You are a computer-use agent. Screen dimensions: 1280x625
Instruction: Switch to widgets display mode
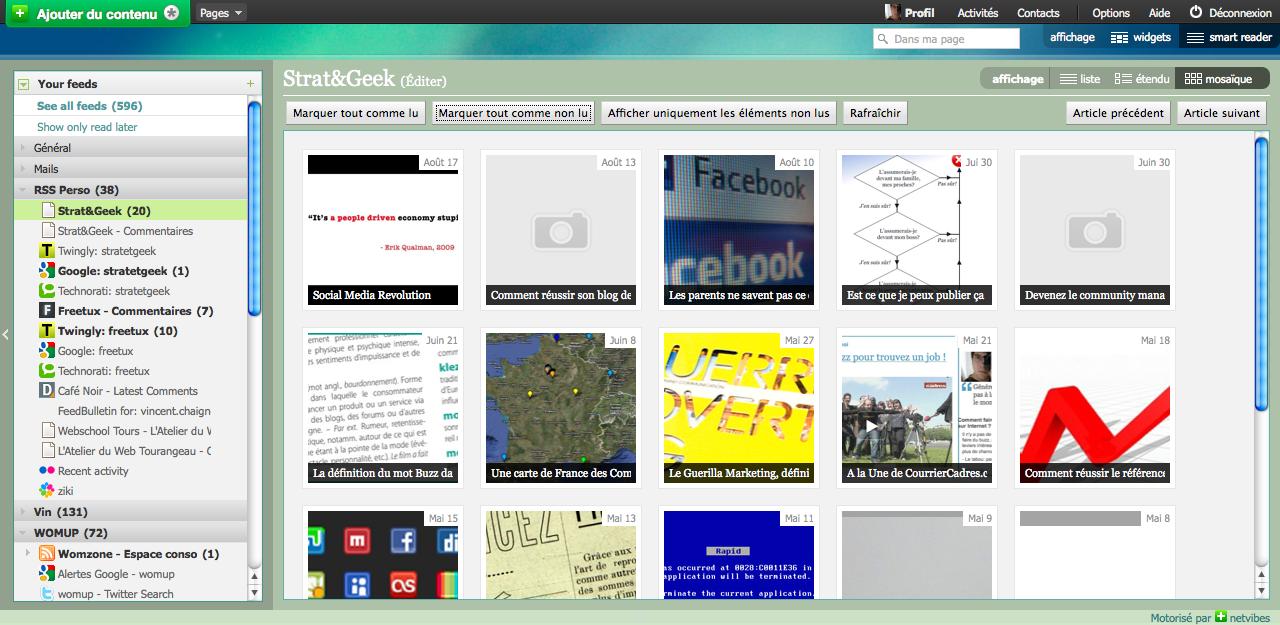[1141, 37]
